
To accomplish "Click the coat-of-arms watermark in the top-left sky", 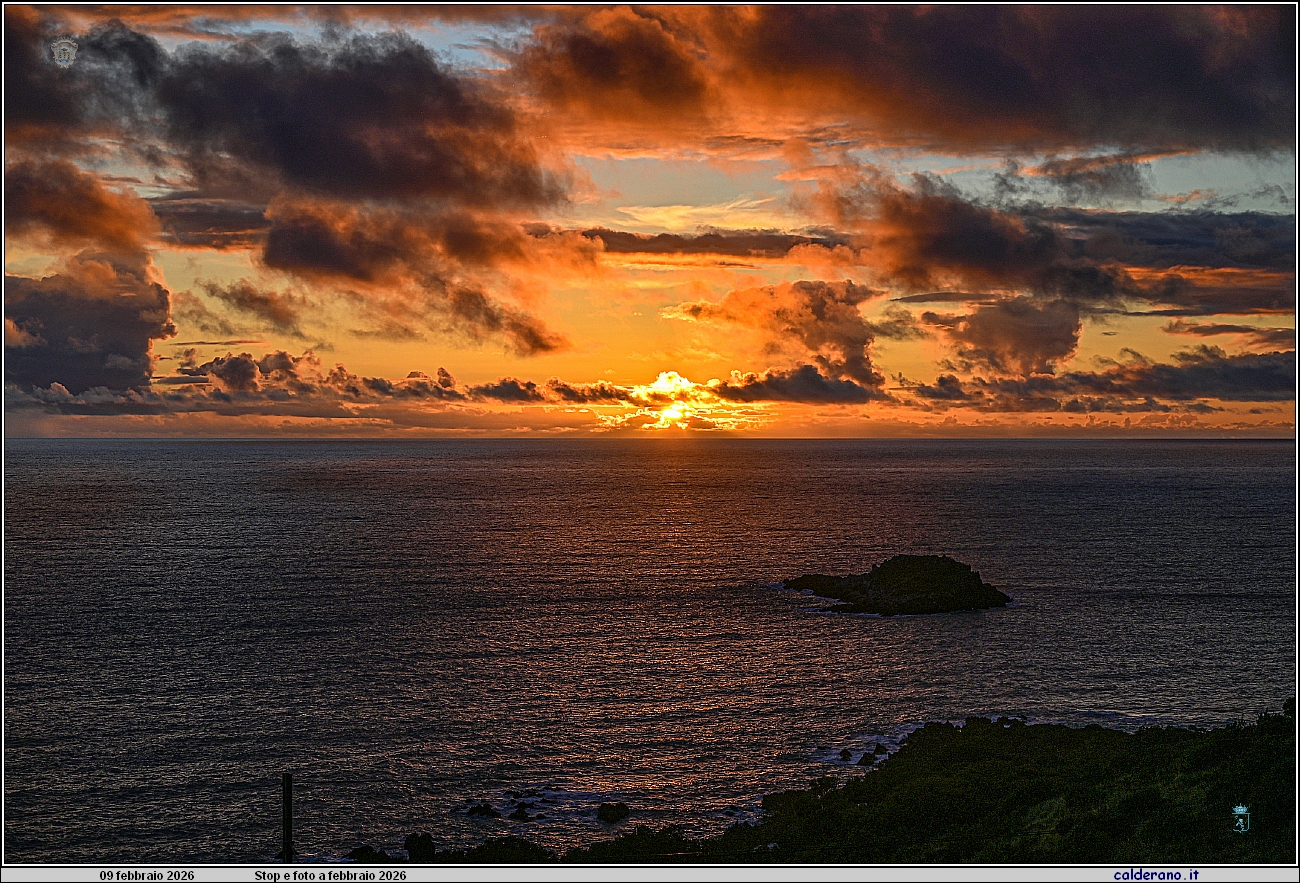I will click(64, 52).
